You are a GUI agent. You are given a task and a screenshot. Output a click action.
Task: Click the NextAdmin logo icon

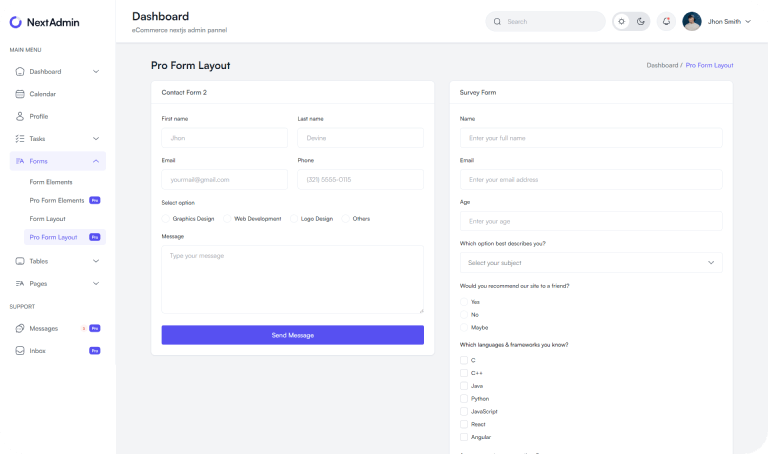coord(15,21)
